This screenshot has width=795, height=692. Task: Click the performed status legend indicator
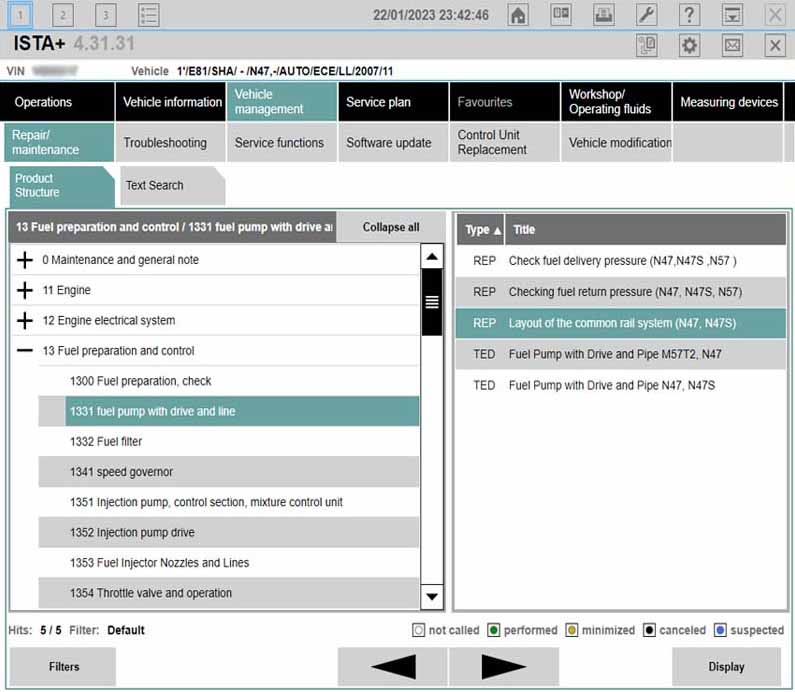pos(493,630)
